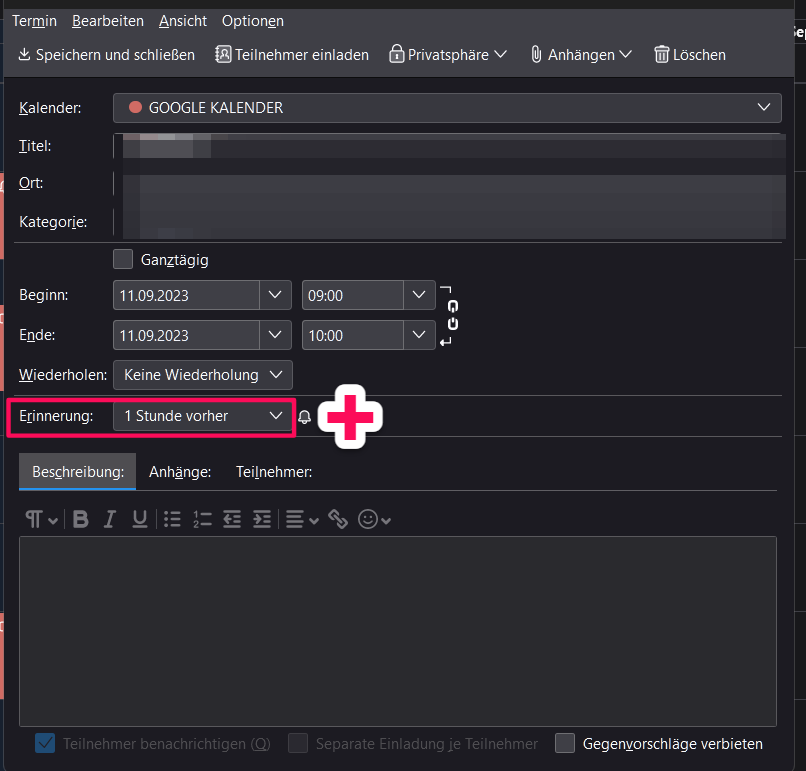Click the bold formatting icon
Viewport: 806px width, 771px height.
(81, 519)
